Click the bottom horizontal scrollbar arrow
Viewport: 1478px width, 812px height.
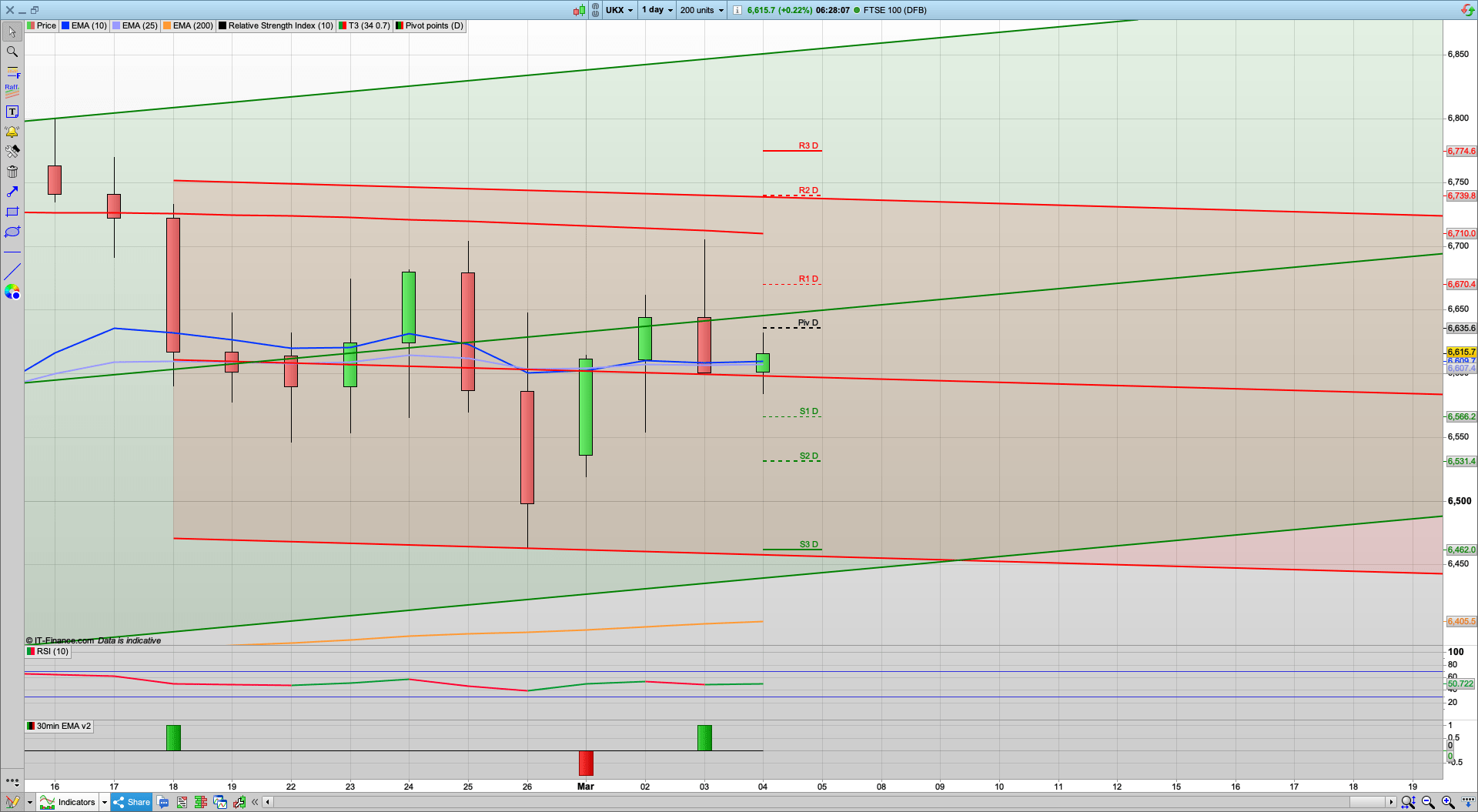[x=267, y=802]
